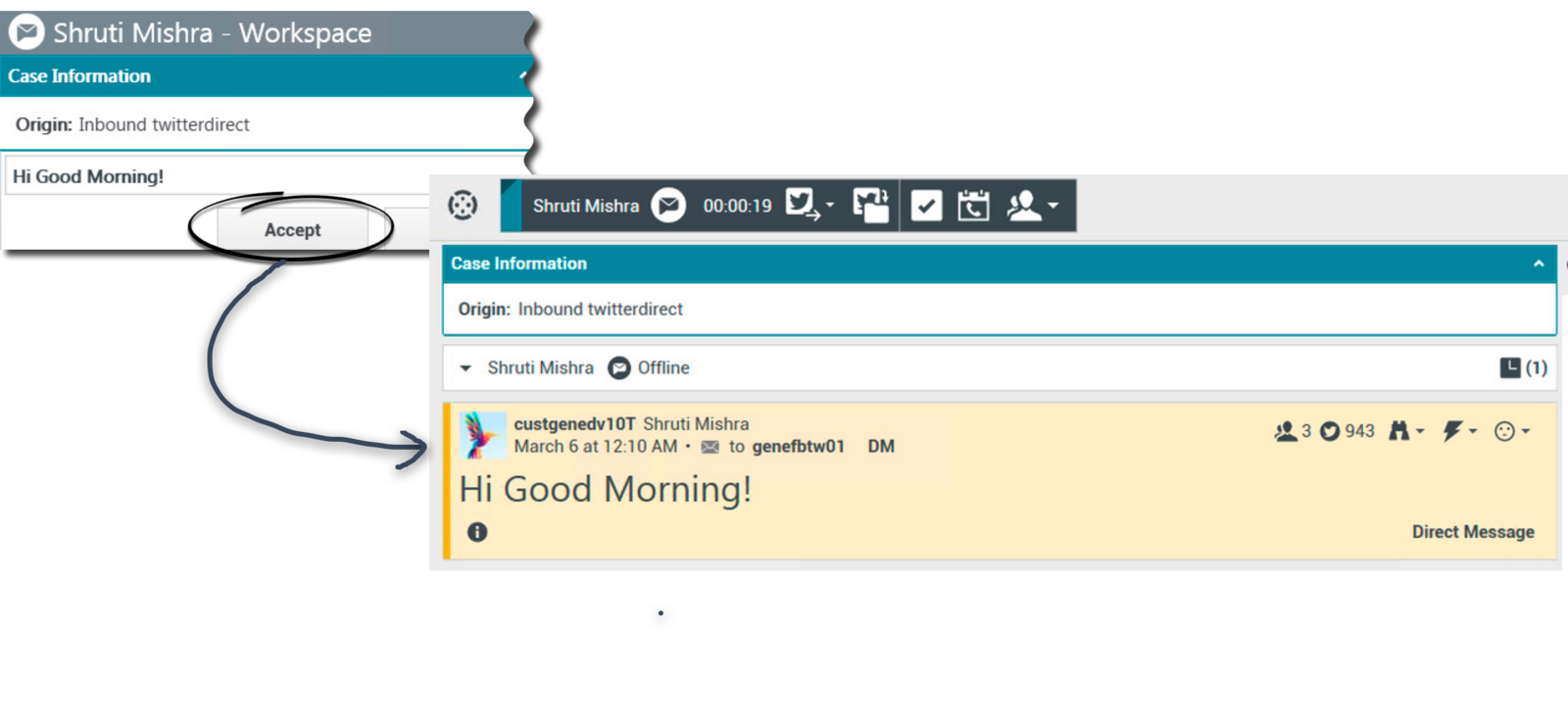This screenshot has height=727, width=1568.
Task: Mark done with the checkmark icon
Action: tap(926, 205)
